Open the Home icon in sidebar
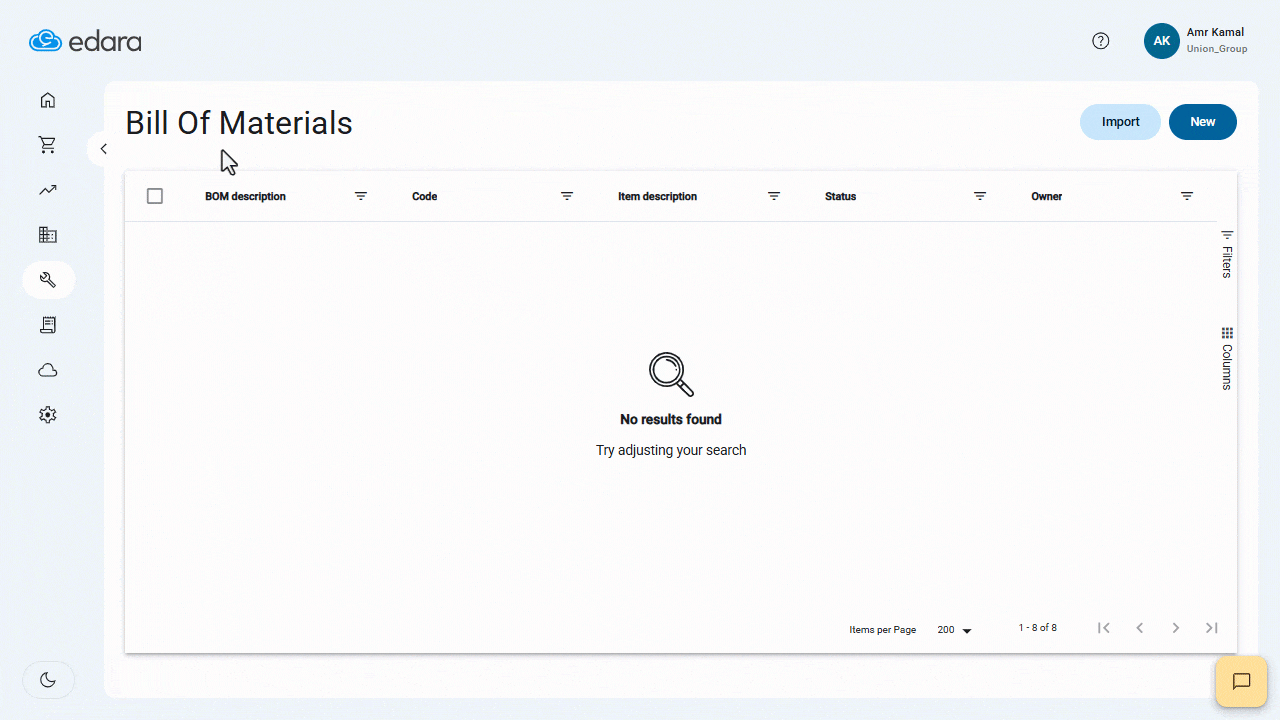 click(x=48, y=100)
